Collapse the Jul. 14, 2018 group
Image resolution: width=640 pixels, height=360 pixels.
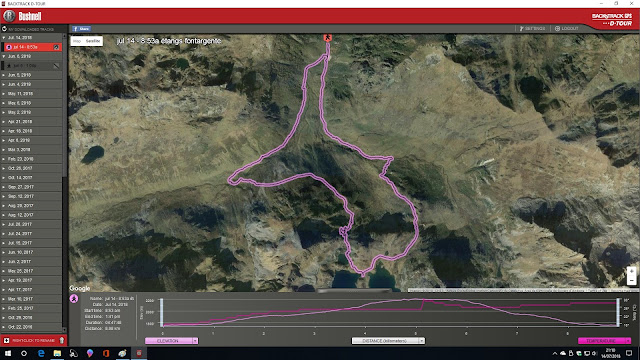point(4,38)
